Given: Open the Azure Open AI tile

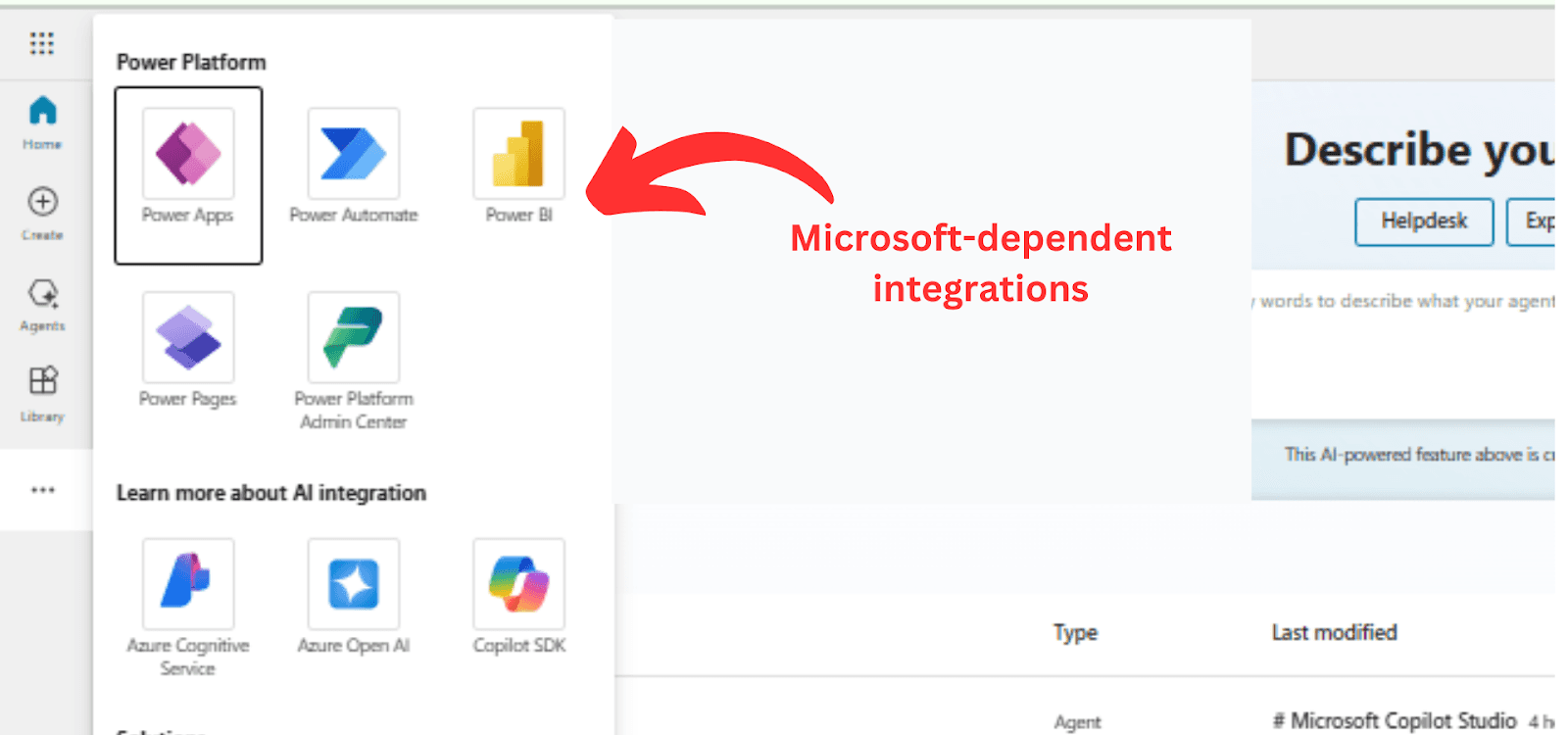Looking at the screenshot, I should pyautogui.click(x=354, y=597).
